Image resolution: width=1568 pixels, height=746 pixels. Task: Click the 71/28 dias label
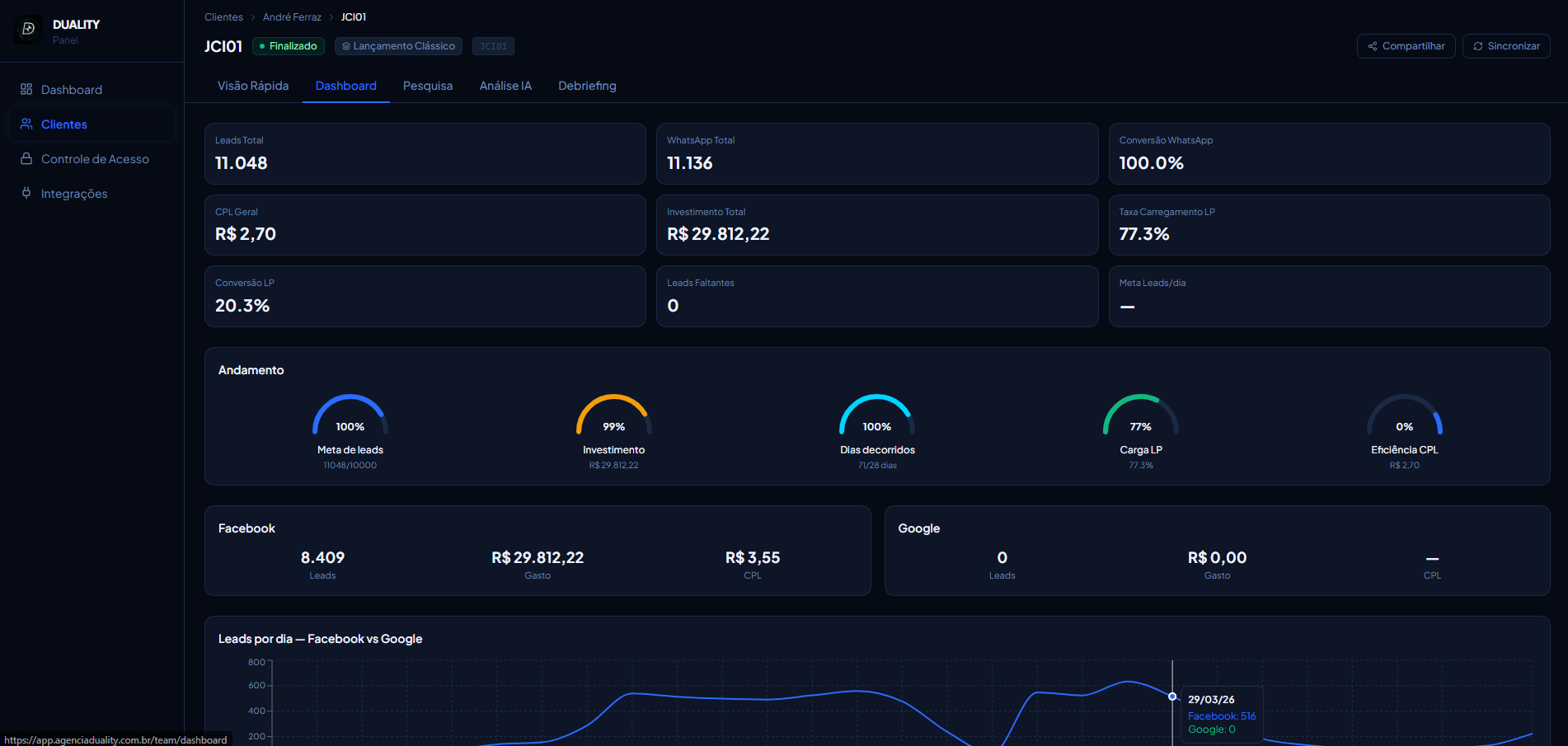[x=877, y=466]
